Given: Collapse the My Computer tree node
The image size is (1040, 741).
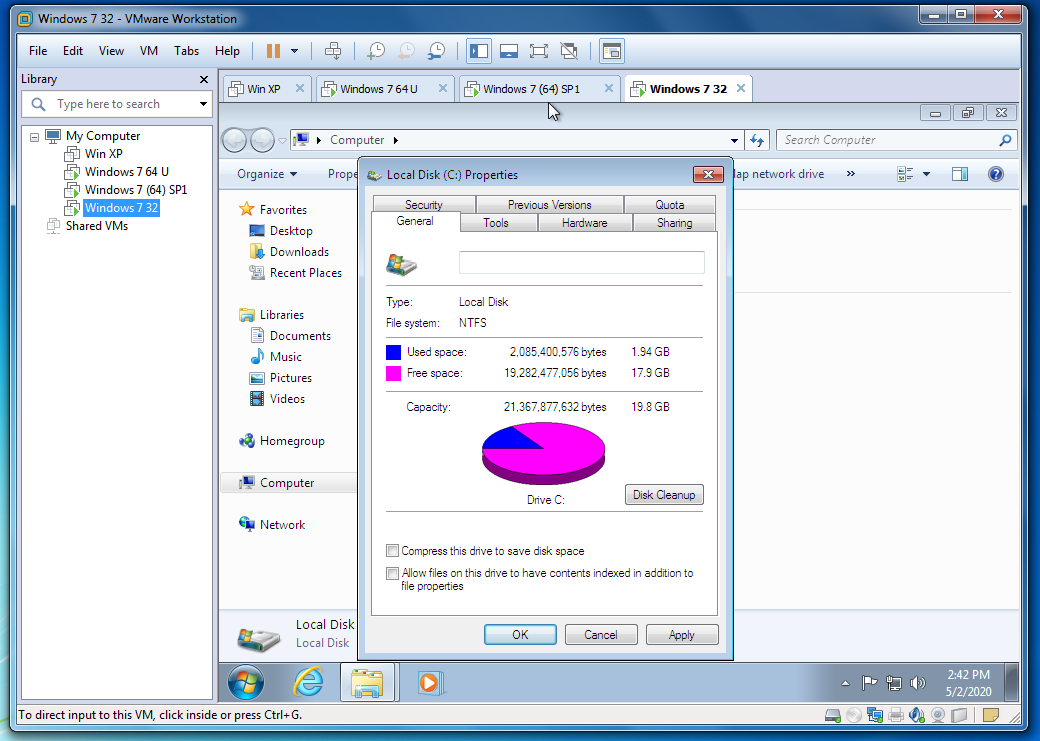Looking at the screenshot, I should click(34, 137).
